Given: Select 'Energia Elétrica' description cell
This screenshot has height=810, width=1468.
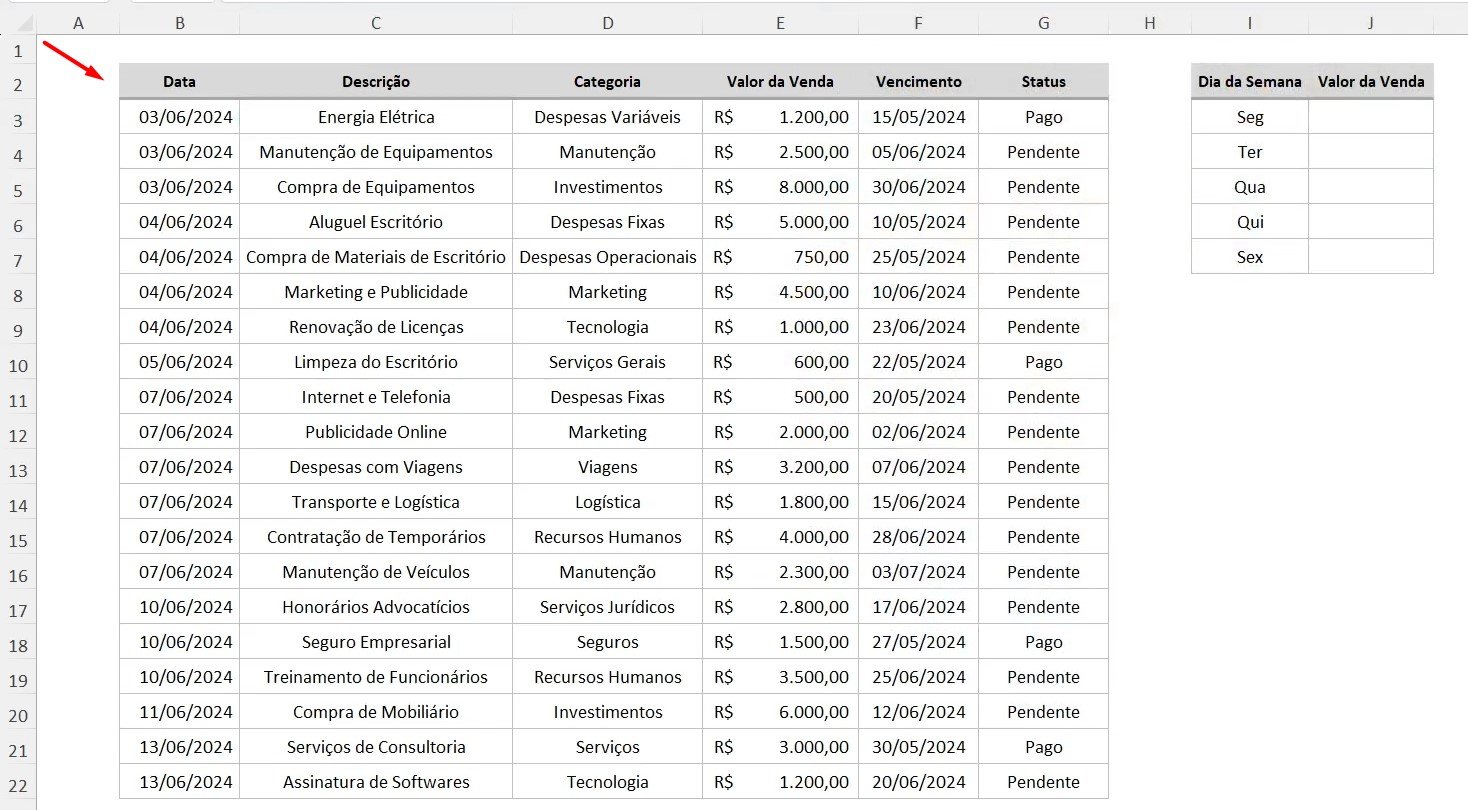Looking at the screenshot, I should click(x=376, y=117).
